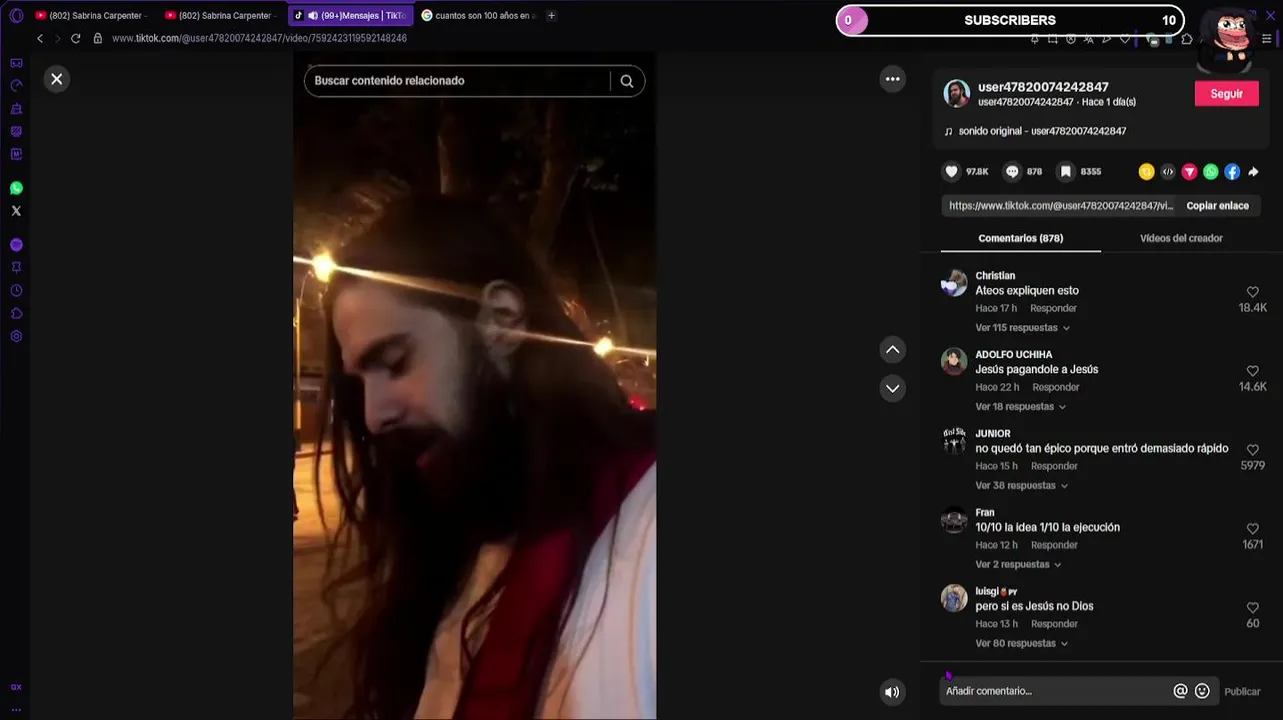The image size is (1283, 720).
Task: Switch to Videos del creador tab
Action: [x=1181, y=238]
